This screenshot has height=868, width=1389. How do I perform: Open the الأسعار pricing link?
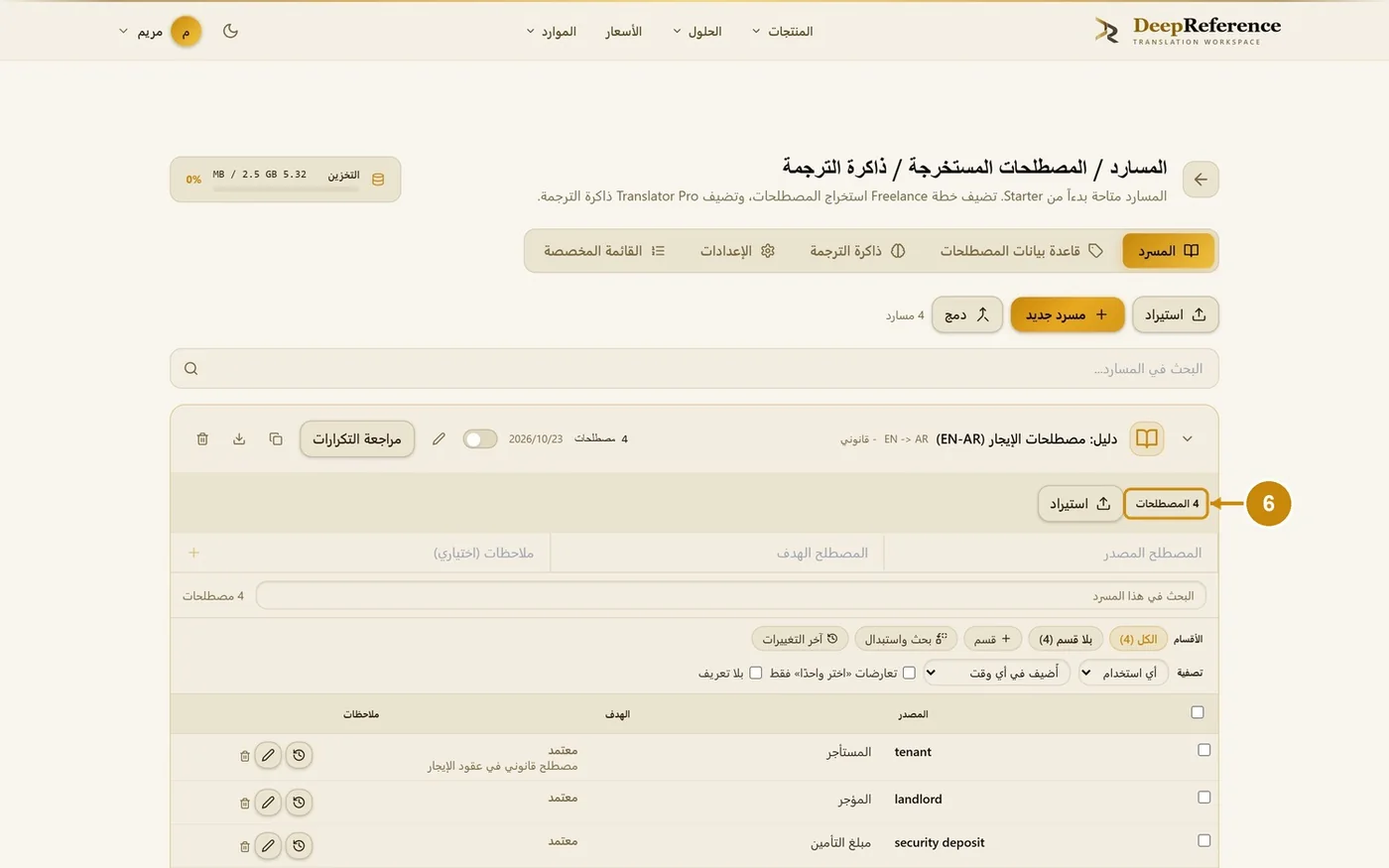point(624,31)
